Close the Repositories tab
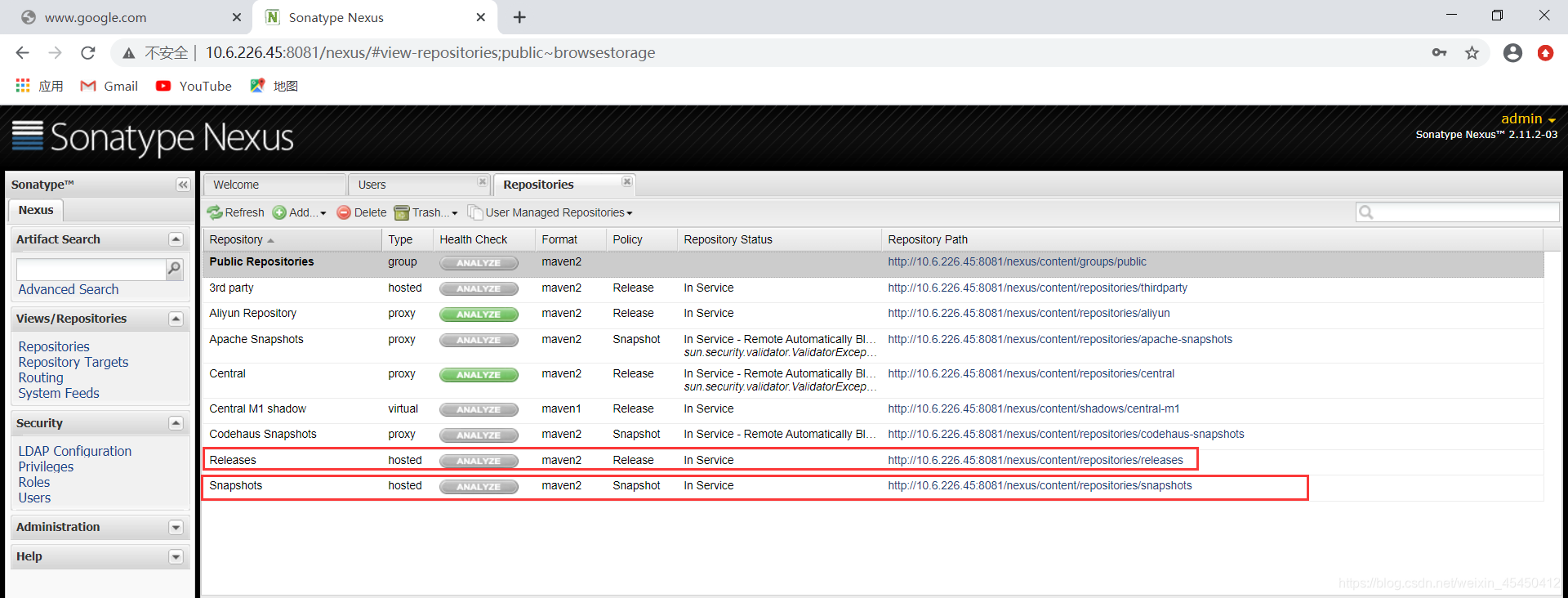Screen dimensions: 1568x598 pyautogui.click(x=627, y=181)
